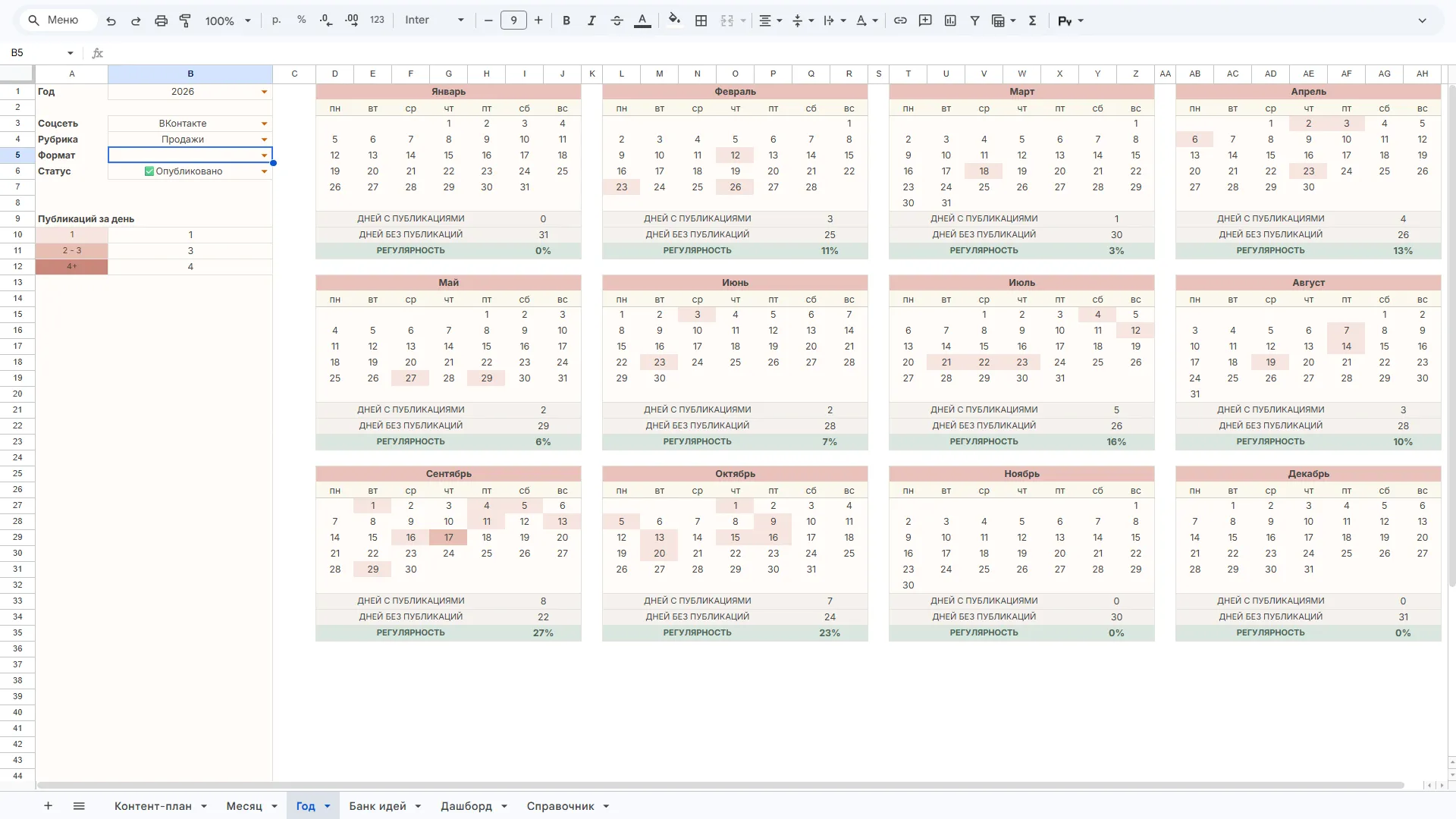
Task: Increase font size with plus
Action: coord(538,20)
